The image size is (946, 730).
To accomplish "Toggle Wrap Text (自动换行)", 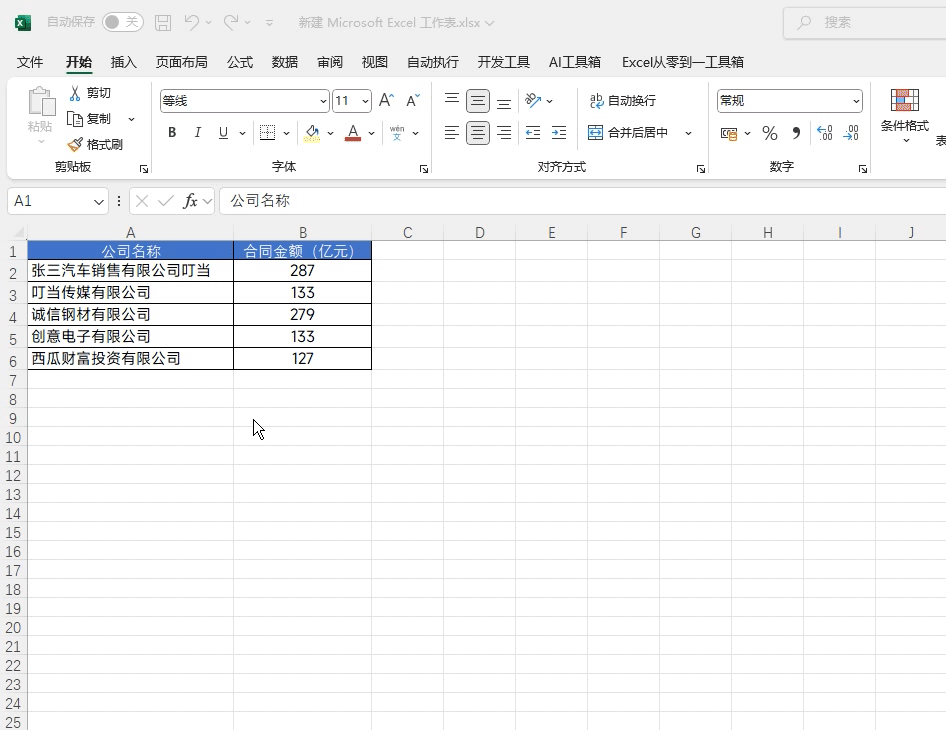I will pos(622,101).
